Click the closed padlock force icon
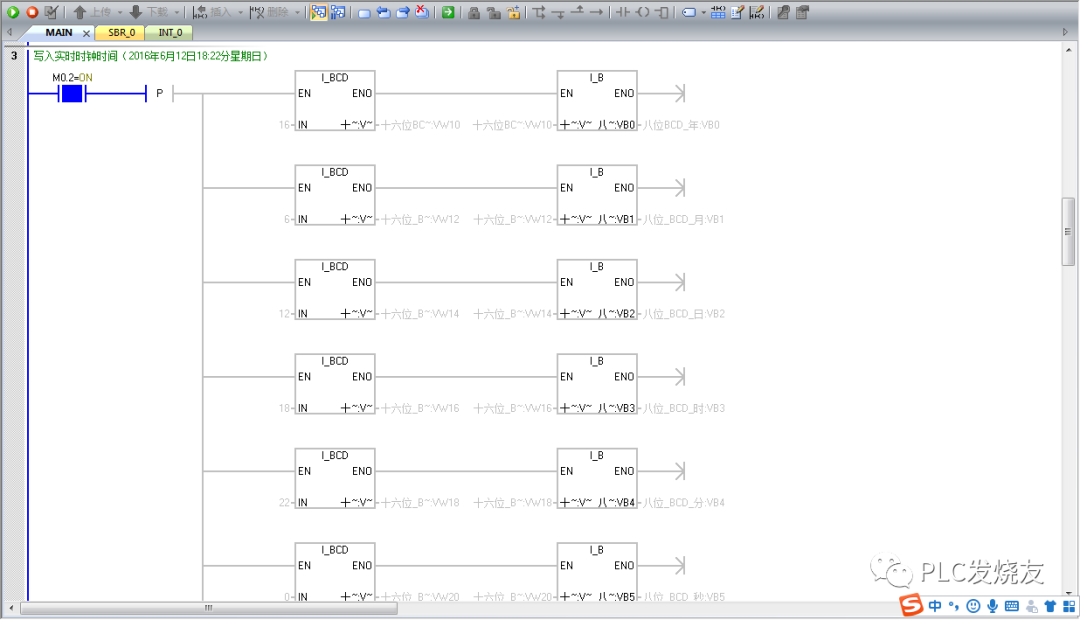Image resolution: width=1080 pixels, height=620 pixels. coord(474,12)
